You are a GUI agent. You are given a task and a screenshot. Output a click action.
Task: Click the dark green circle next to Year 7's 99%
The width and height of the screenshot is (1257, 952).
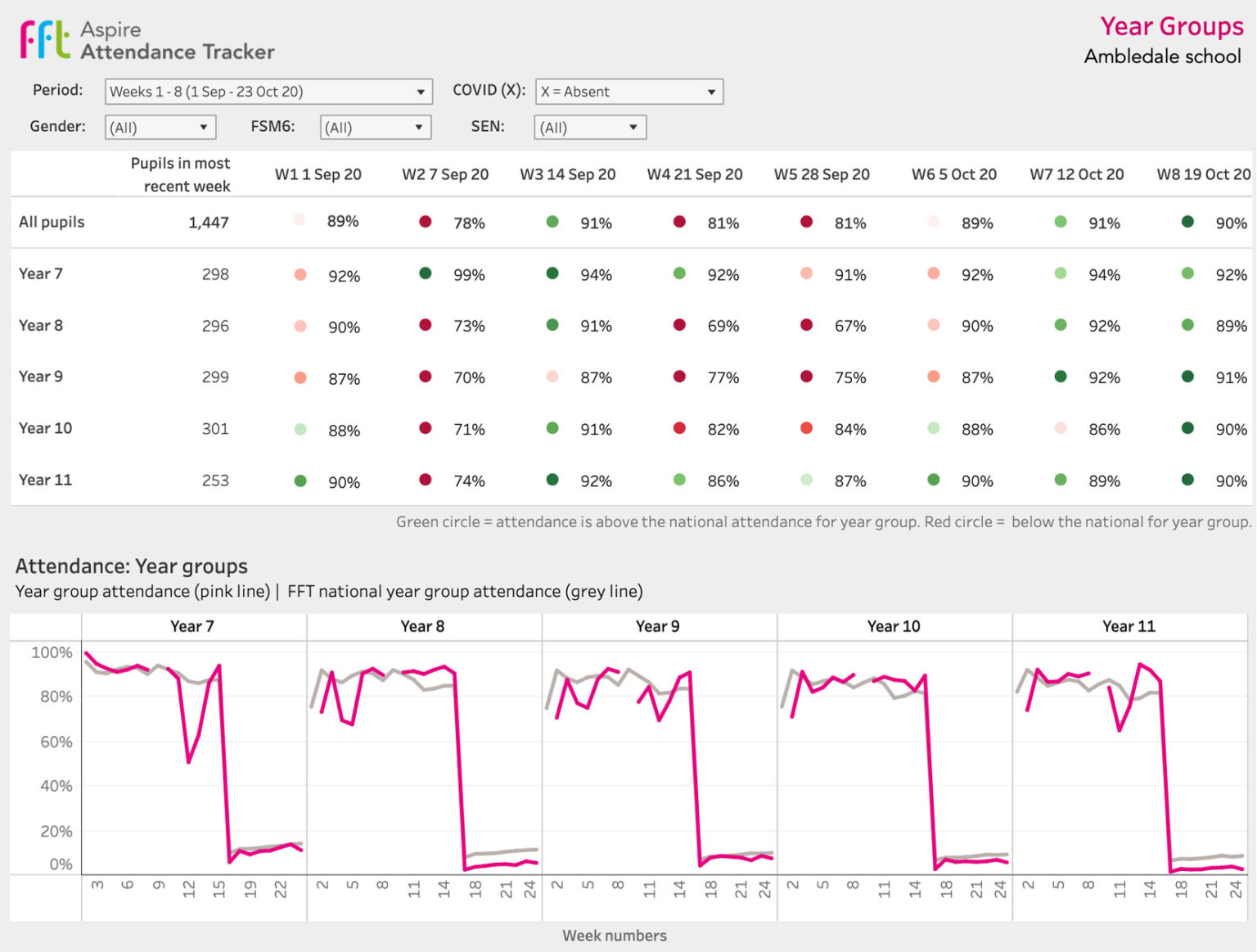[x=426, y=274]
